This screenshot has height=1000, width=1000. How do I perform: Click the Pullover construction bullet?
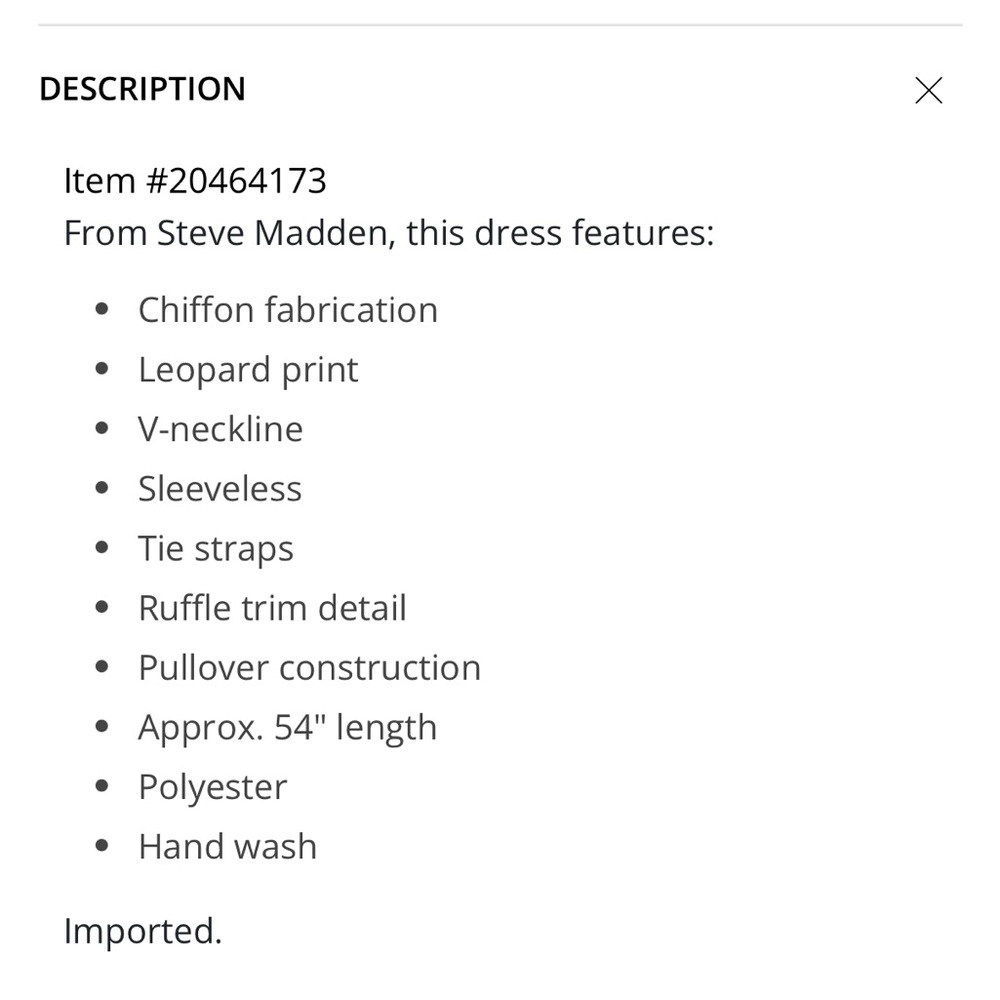click(309, 668)
